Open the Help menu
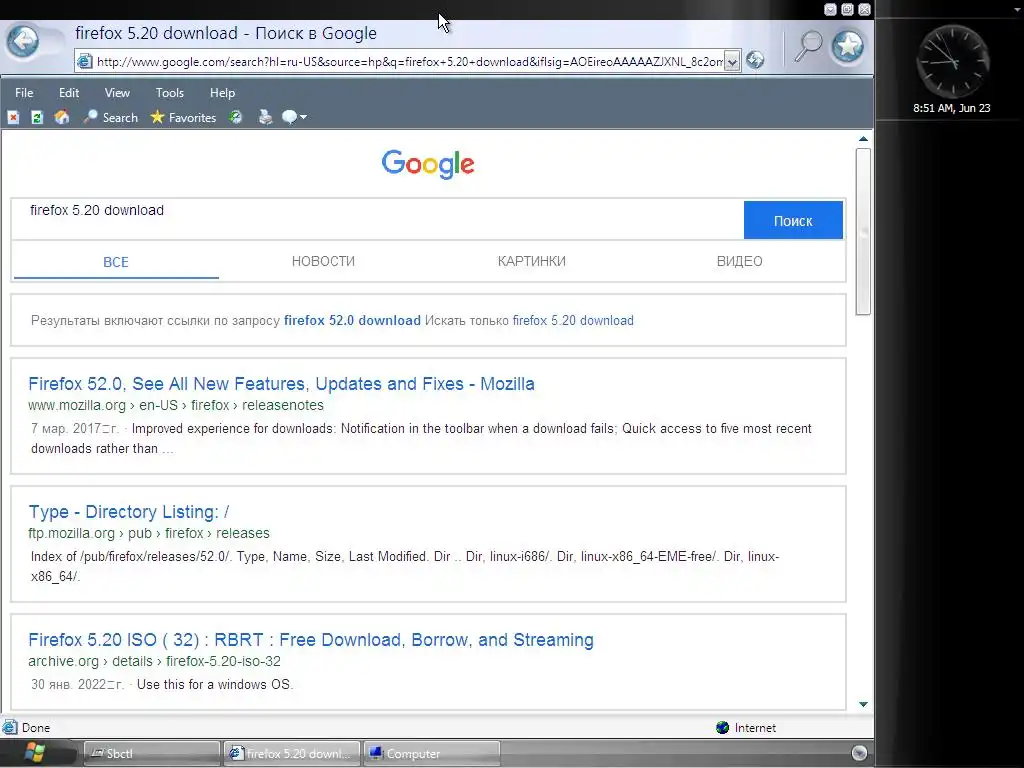The height and width of the screenshot is (768, 1024). pos(222,93)
